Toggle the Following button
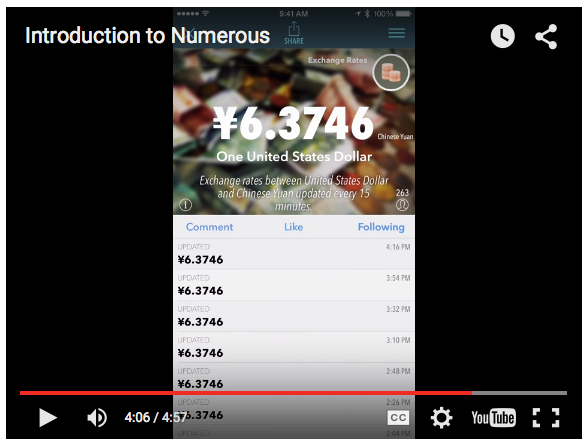This screenshot has height=448, width=587. (x=381, y=227)
